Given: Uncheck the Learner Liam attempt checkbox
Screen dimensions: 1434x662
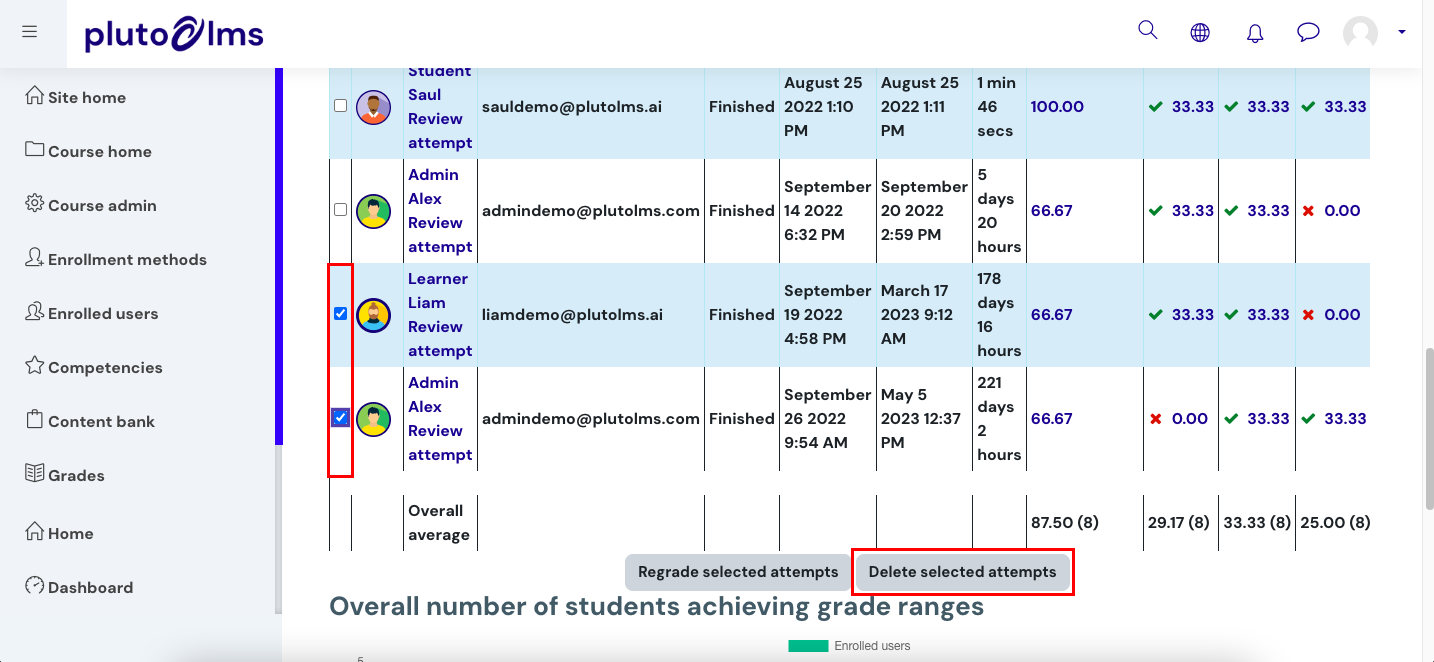Looking at the screenshot, I should point(340,313).
